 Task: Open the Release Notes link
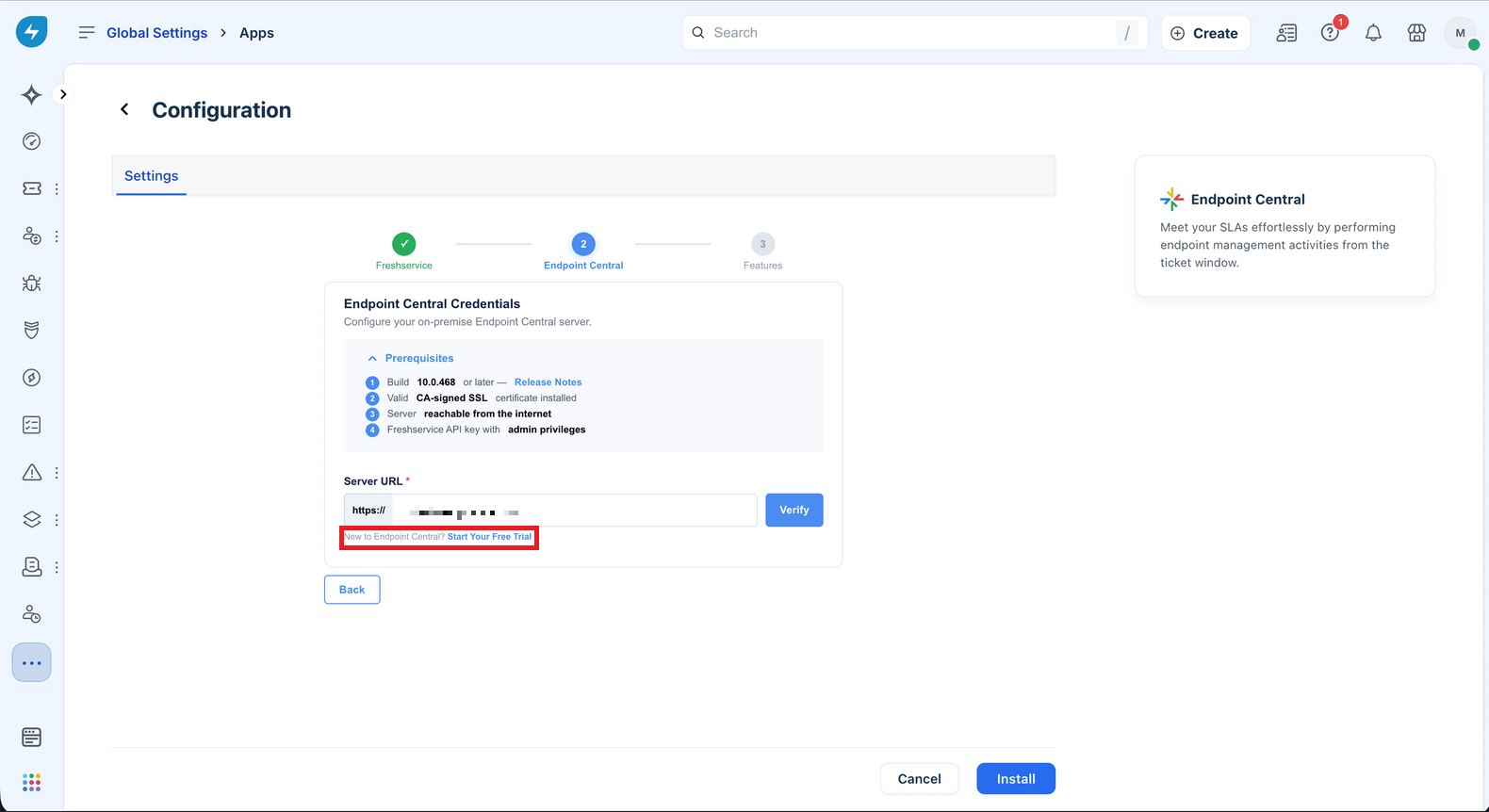point(548,382)
